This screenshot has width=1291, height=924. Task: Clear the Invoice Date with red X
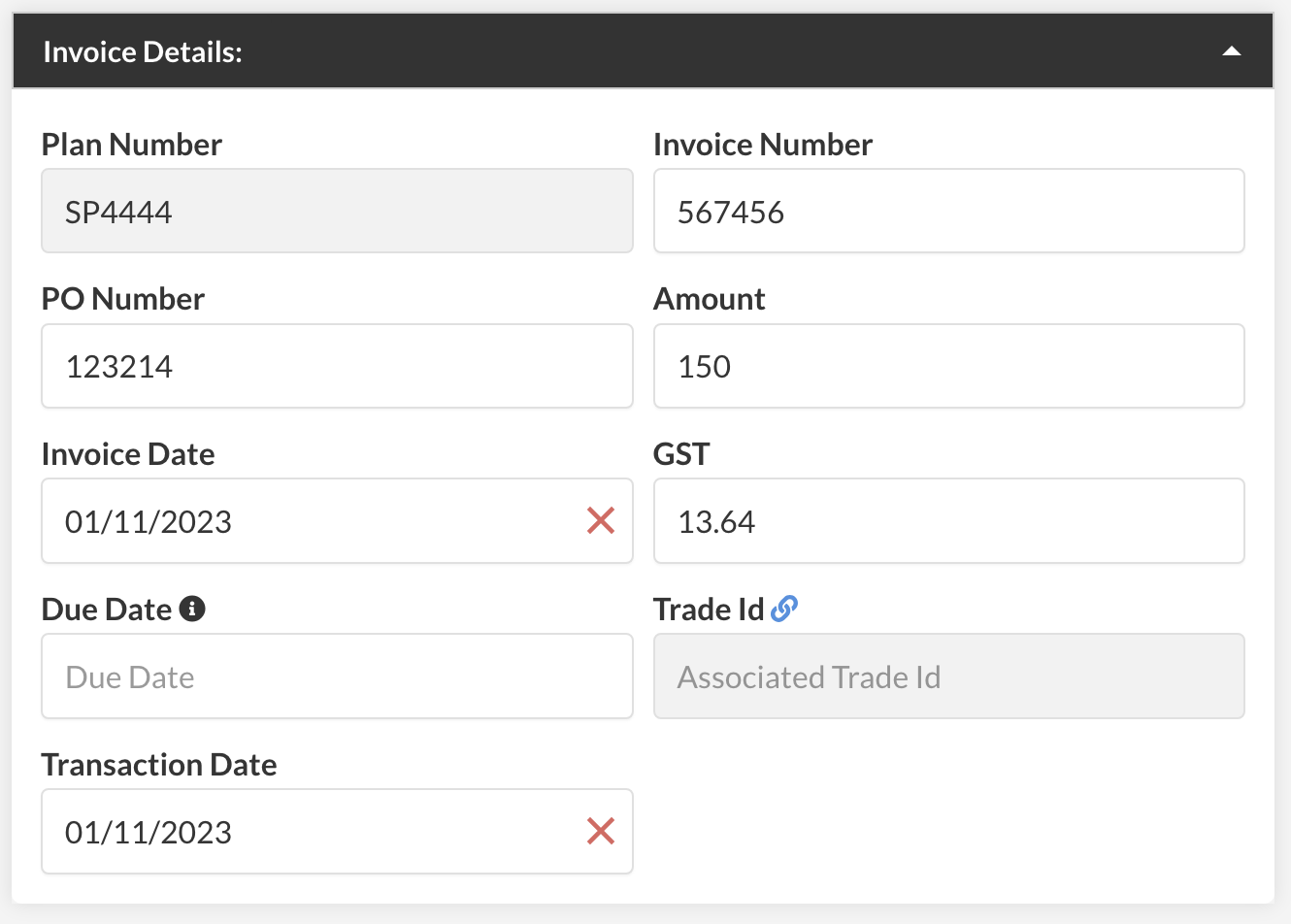coord(601,521)
